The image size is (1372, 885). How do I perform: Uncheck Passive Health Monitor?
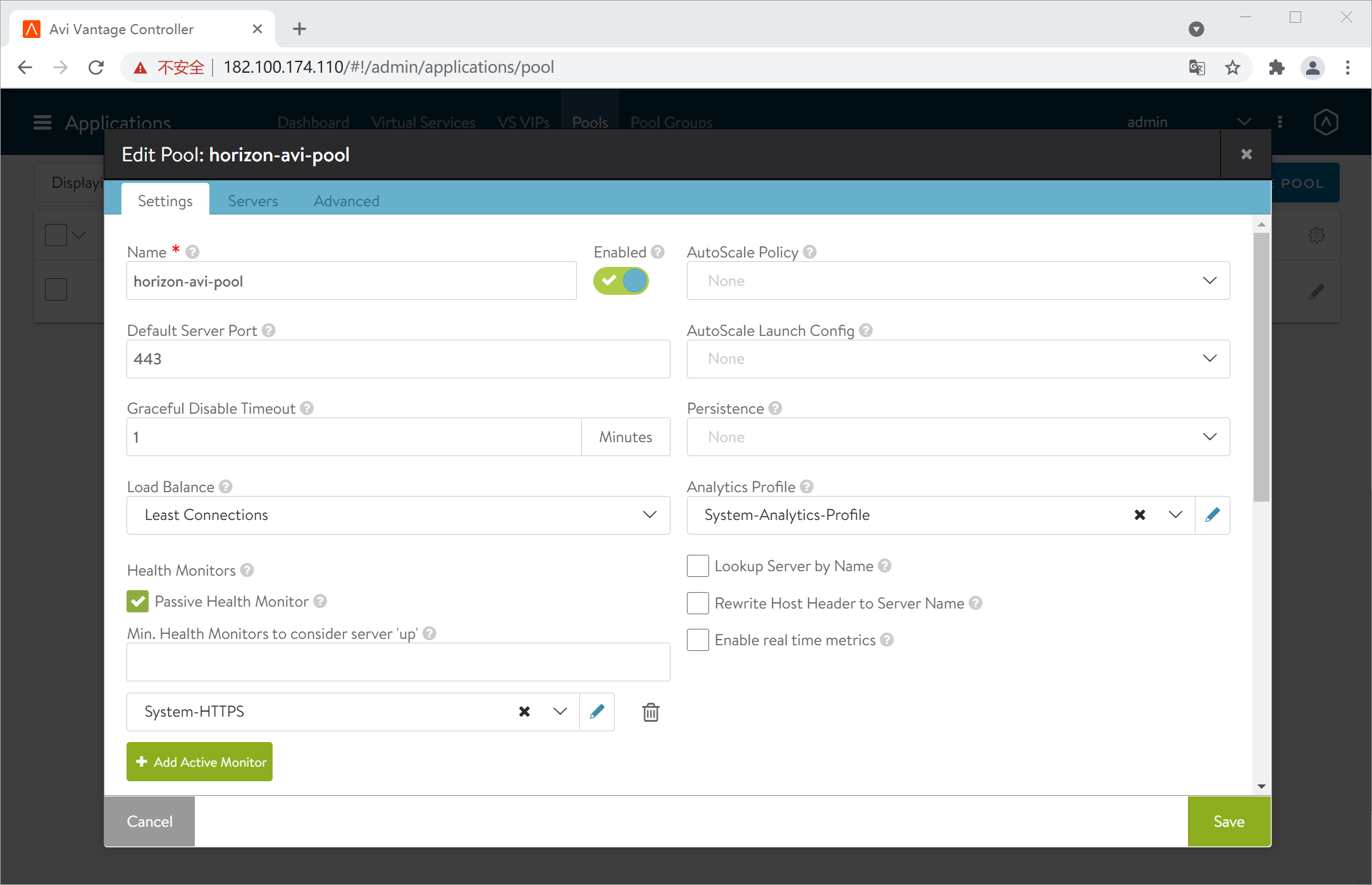coord(138,601)
